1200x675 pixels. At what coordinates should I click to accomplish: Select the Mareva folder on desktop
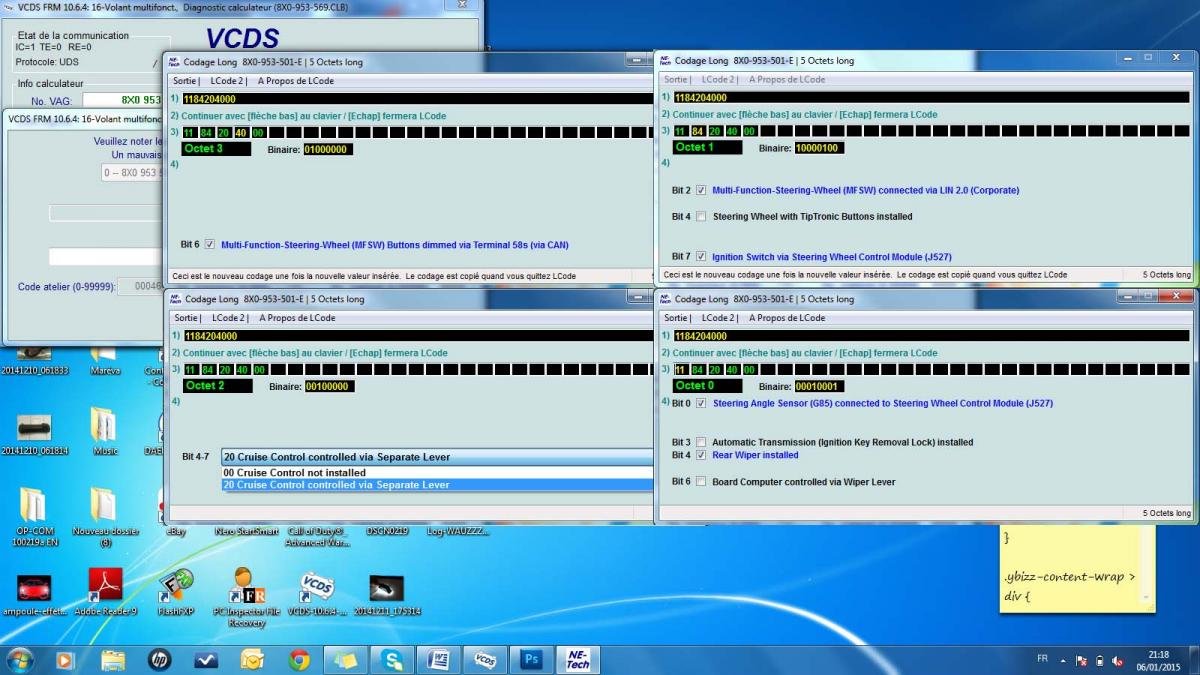(105, 360)
